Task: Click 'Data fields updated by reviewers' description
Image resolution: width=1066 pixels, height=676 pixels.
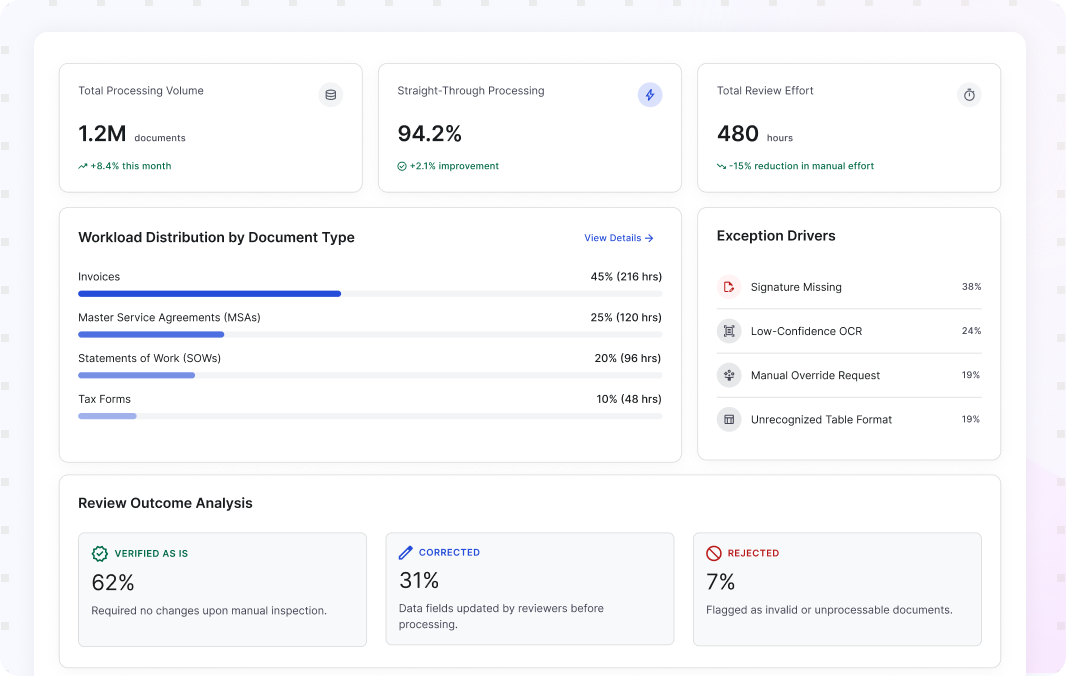Action: (x=501, y=616)
